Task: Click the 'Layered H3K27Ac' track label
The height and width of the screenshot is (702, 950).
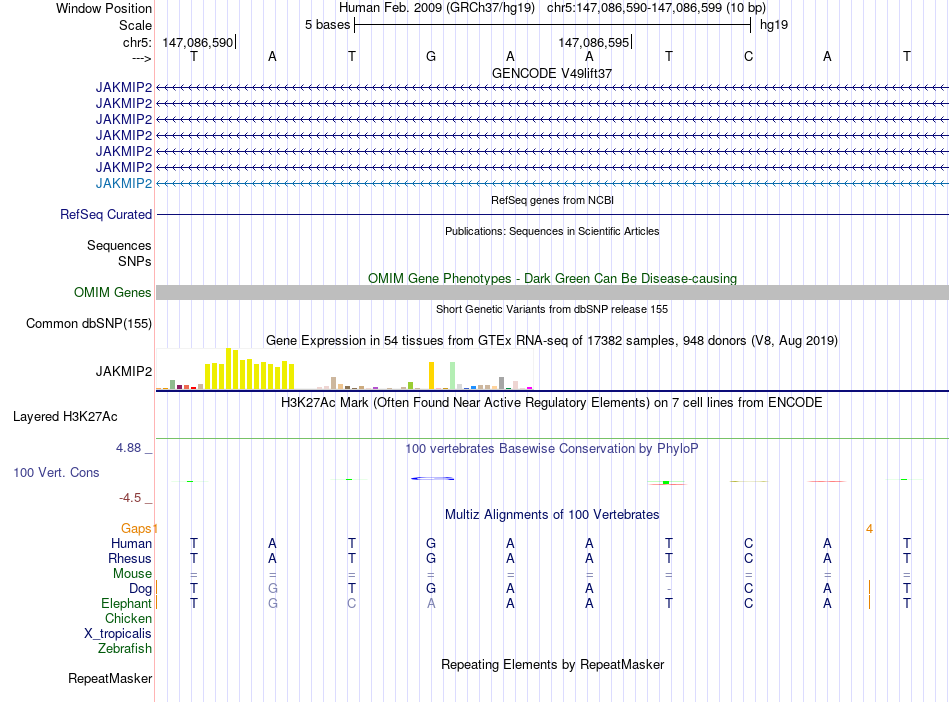Action: coord(65,417)
